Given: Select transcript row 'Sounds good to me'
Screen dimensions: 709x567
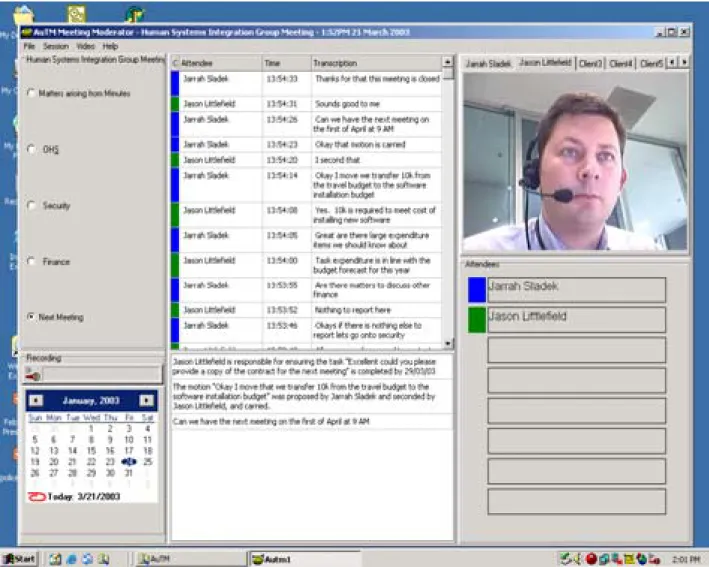Looking at the screenshot, I should [x=306, y=104].
